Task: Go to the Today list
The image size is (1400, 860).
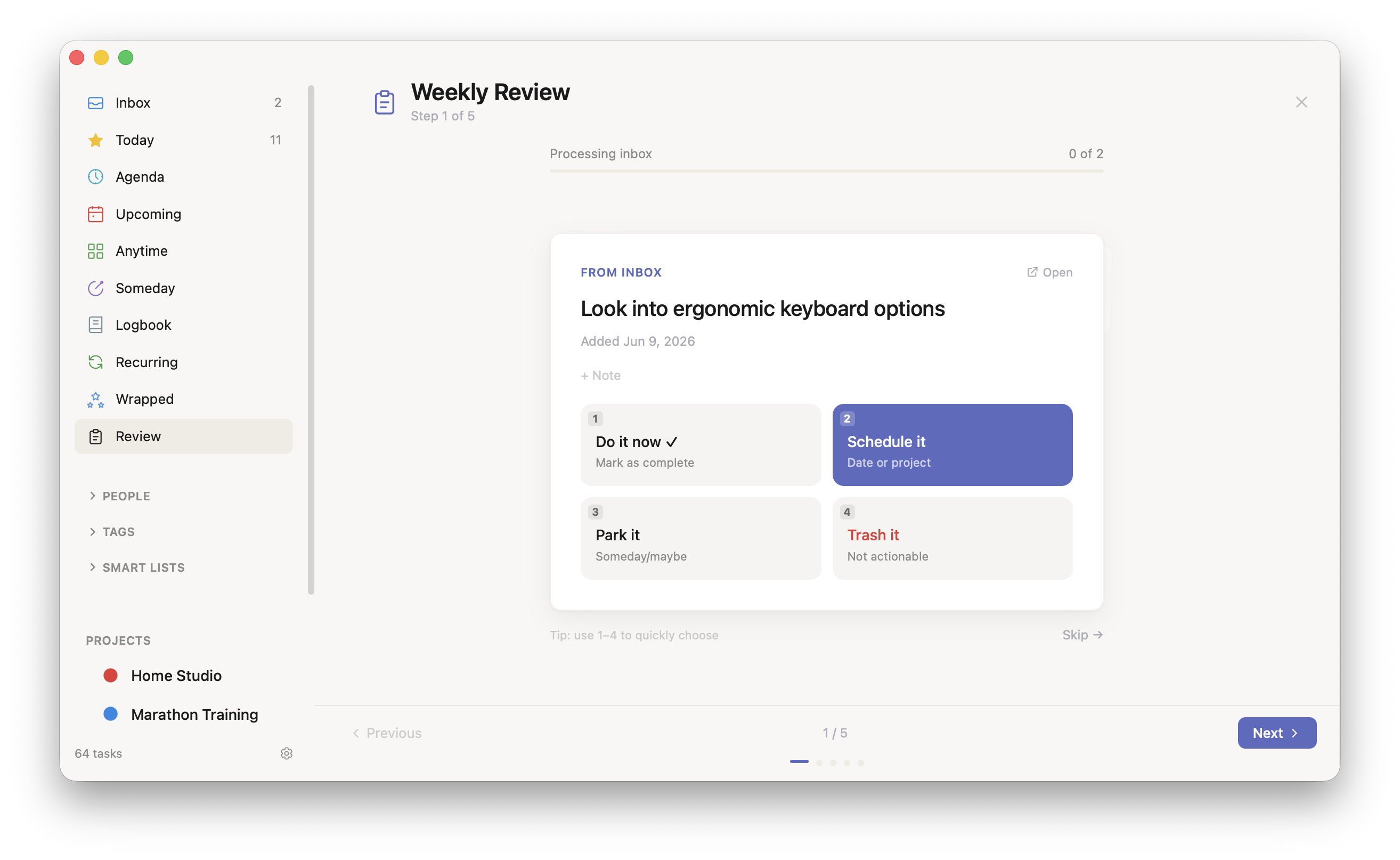Action: click(184, 140)
